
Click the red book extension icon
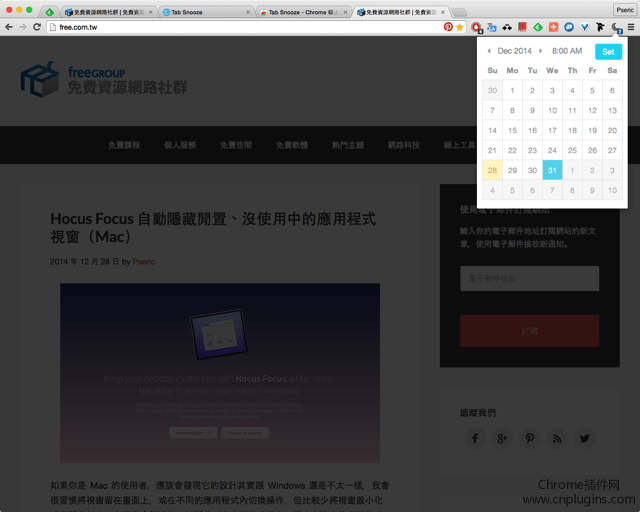[522, 27]
